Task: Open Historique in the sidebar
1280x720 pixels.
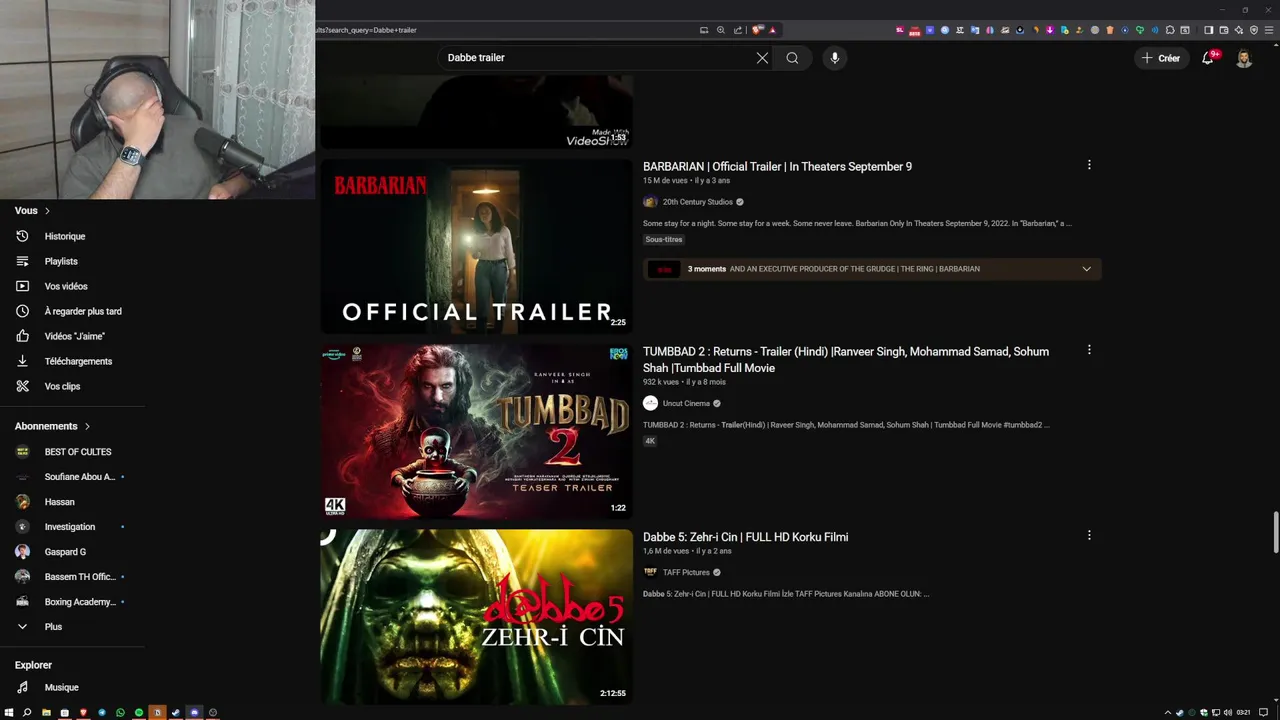Action: point(65,236)
